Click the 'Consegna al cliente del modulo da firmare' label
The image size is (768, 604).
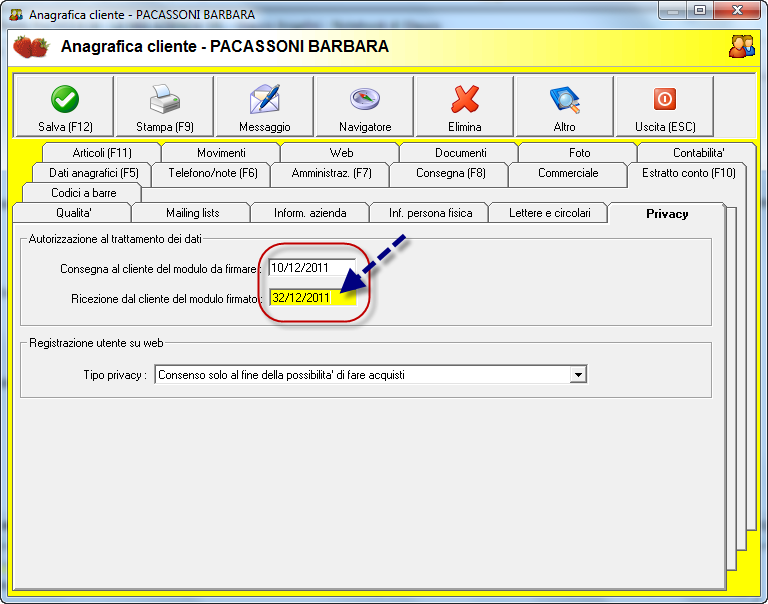pyautogui.click(x=161, y=269)
